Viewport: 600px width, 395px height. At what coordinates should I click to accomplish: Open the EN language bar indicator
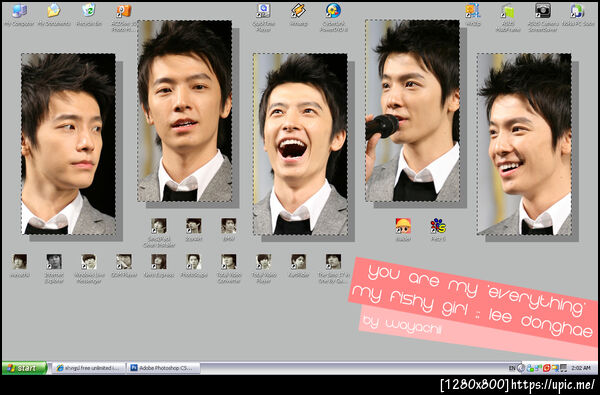512,368
